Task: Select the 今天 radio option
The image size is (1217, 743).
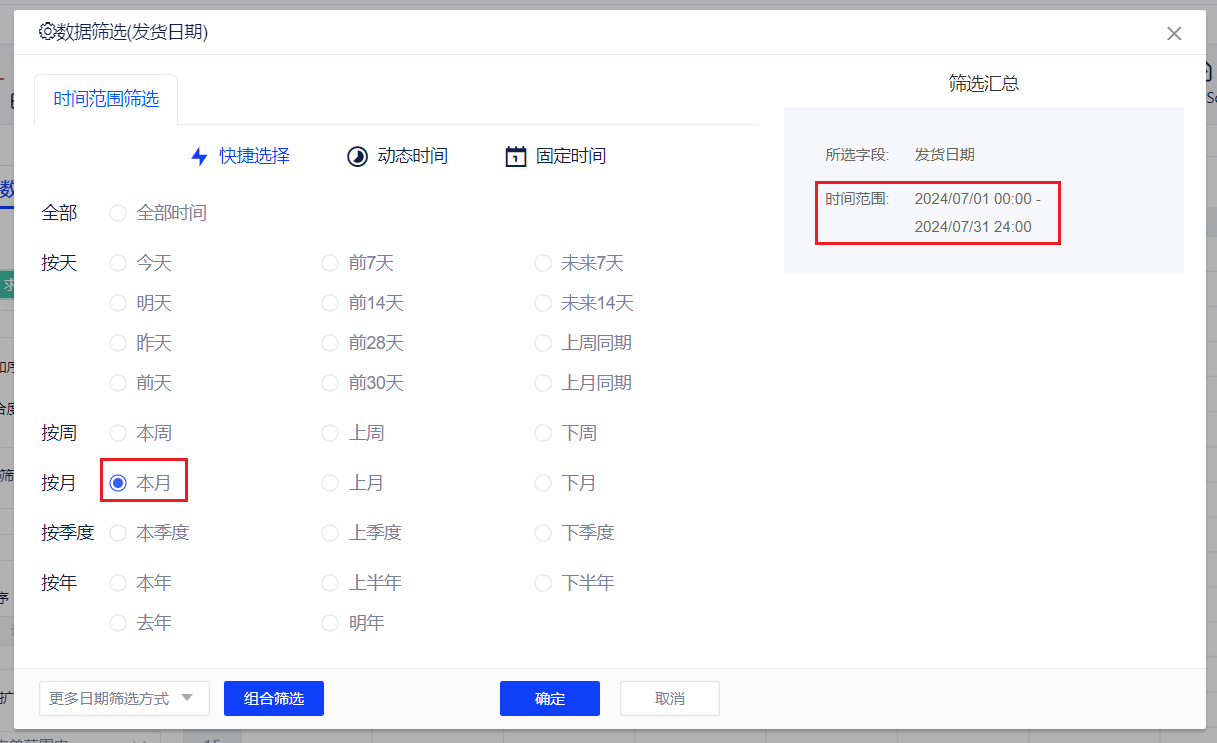Action: coord(118,263)
